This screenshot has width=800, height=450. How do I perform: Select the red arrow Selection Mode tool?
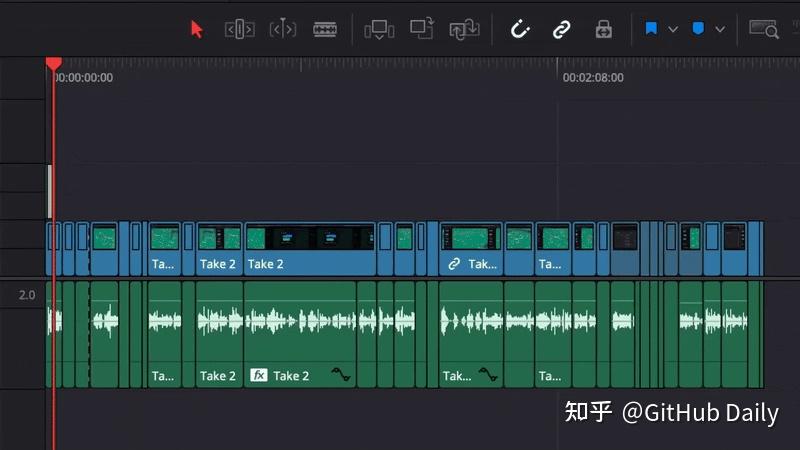point(197,29)
